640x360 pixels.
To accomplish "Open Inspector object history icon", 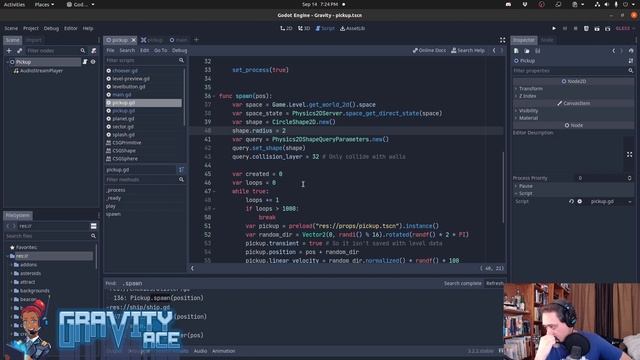I will point(631,51).
